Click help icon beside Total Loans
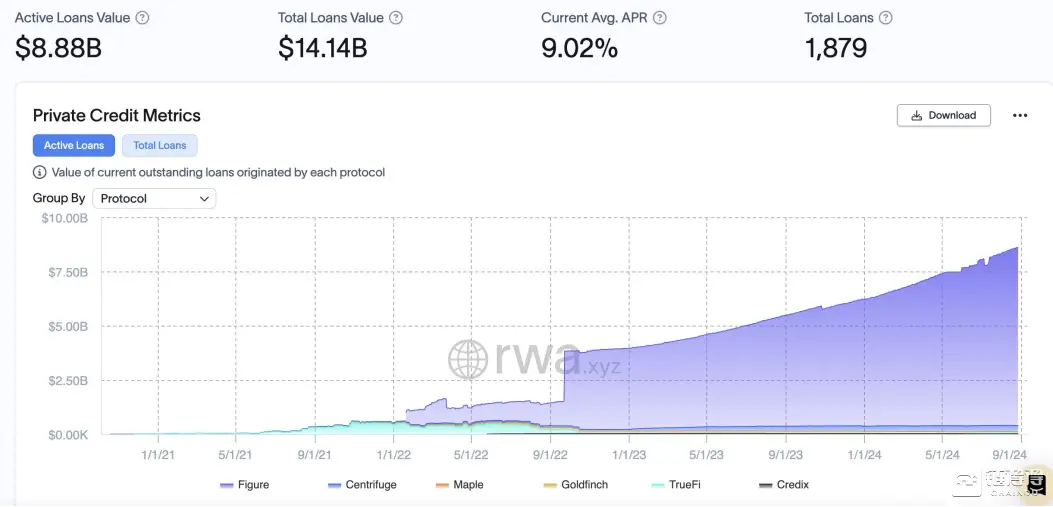 tap(885, 18)
